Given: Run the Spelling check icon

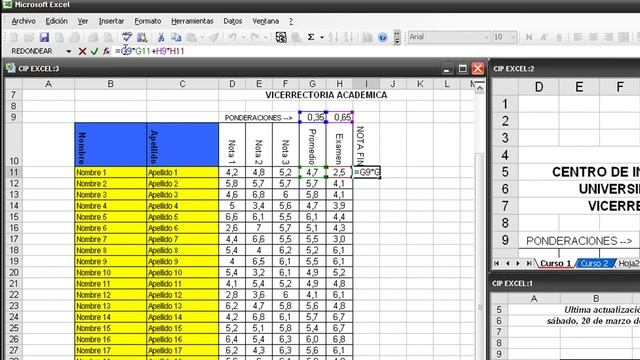Looking at the screenshot, I should pos(127,37).
